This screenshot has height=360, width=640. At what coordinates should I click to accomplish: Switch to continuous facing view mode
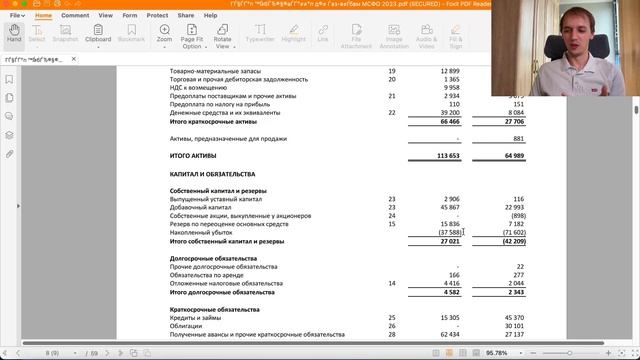[476, 353]
